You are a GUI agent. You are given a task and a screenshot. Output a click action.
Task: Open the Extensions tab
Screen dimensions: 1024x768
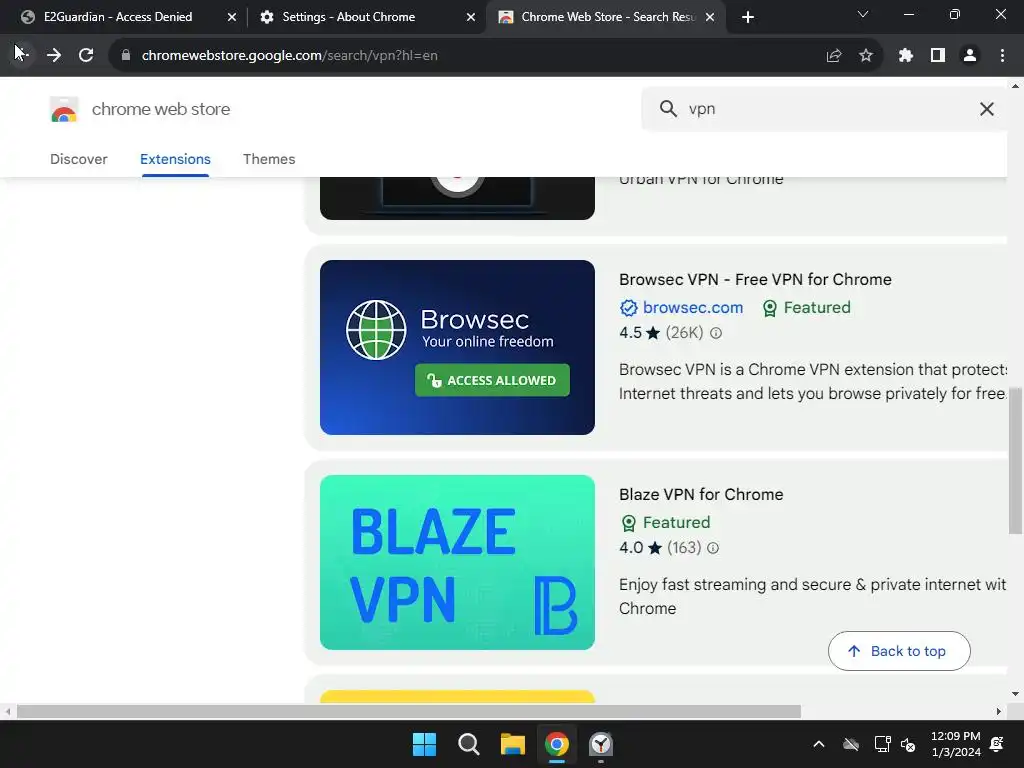click(175, 159)
